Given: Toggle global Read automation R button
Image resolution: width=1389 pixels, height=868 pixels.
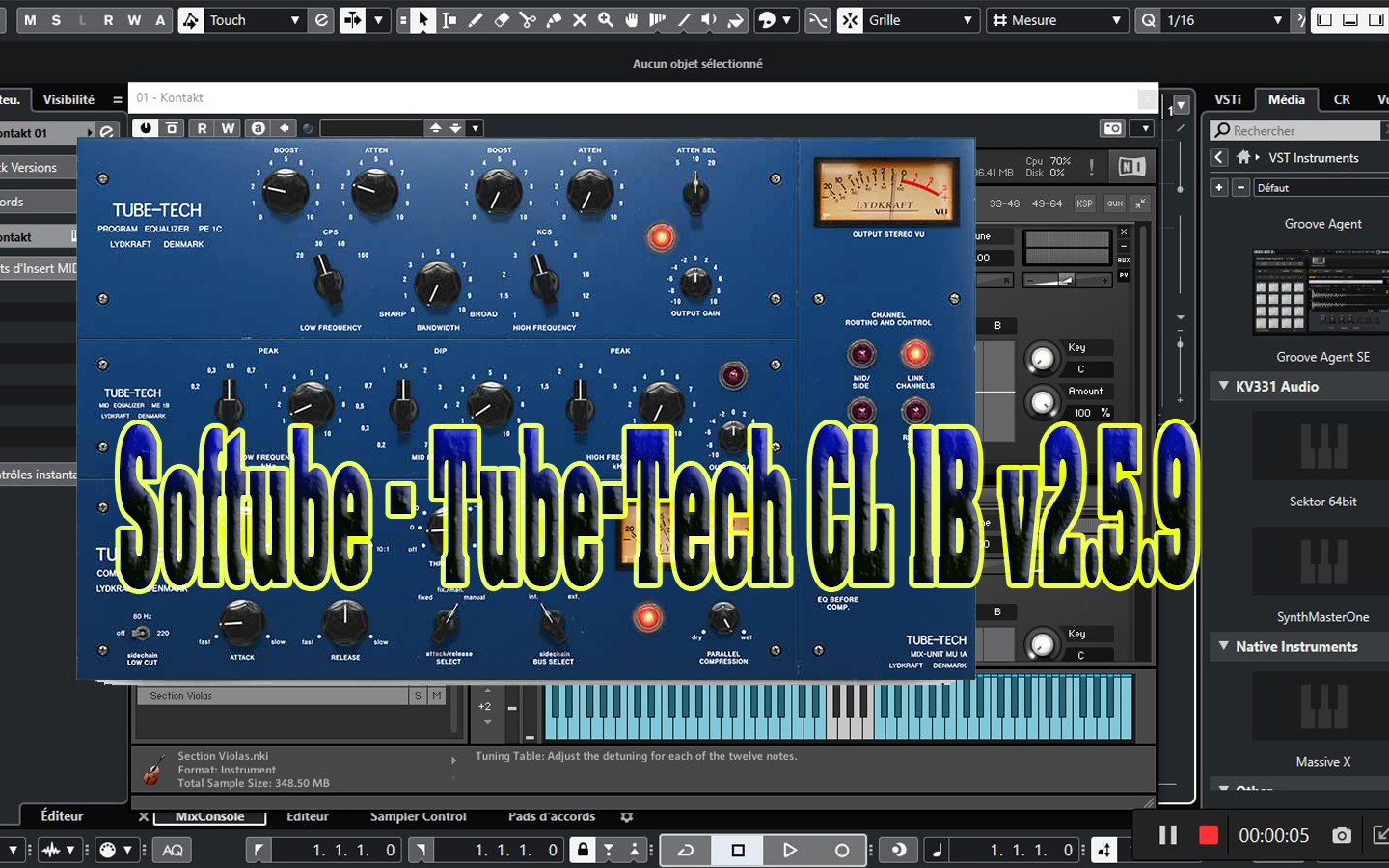Looking at the screenshot, I should (x=108, y=20).
